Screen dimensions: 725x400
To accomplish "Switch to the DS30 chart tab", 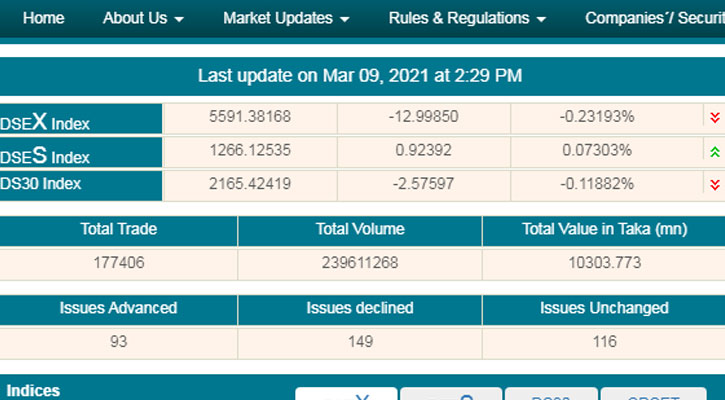I will [x=551, y=394].
